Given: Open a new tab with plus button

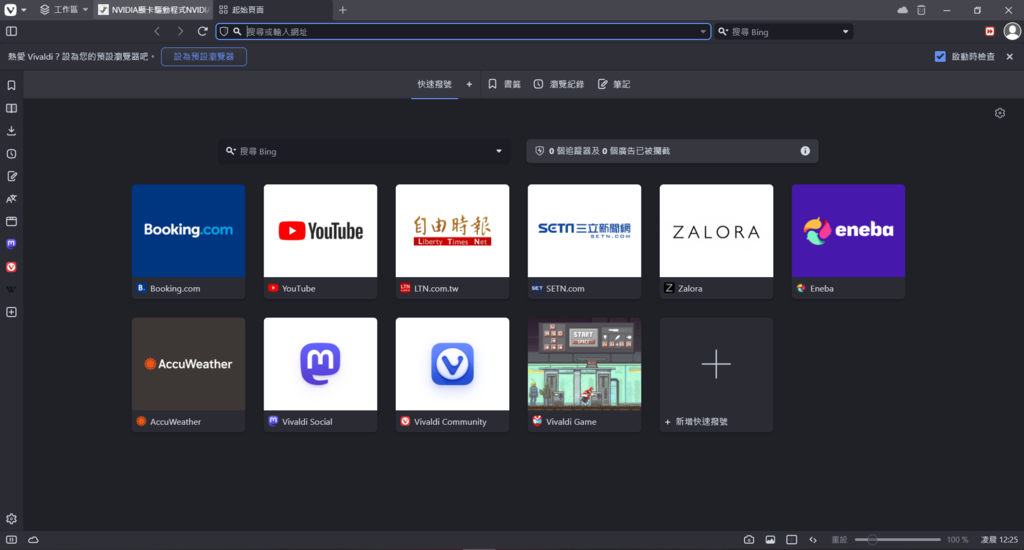Looking at the screenshot, I should (x=342, y=10).
